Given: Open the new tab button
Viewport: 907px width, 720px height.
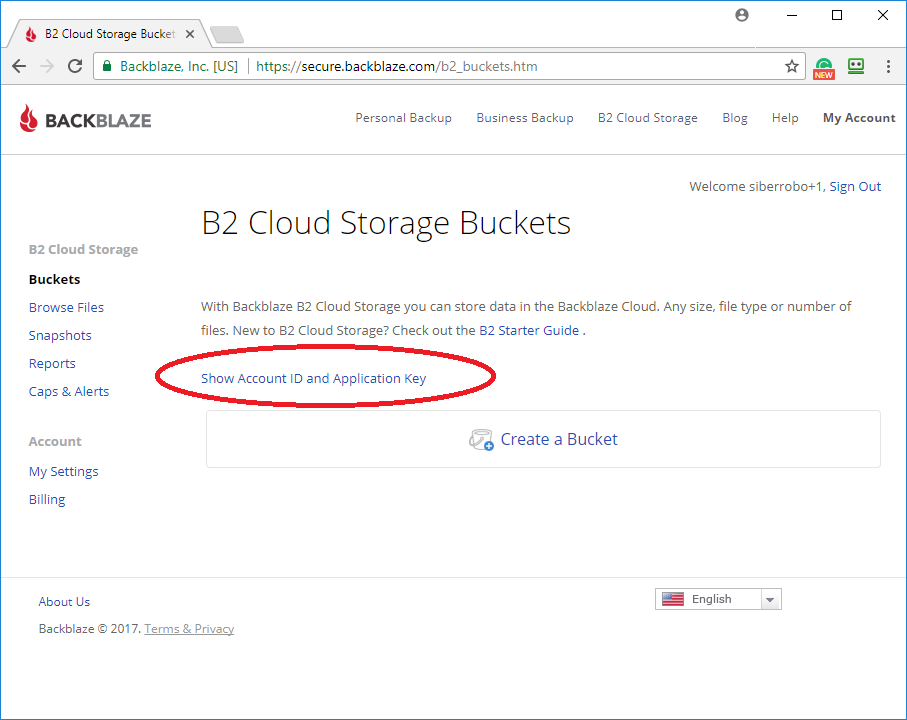Looking at the screenshot, I should [x=227, y=35].
